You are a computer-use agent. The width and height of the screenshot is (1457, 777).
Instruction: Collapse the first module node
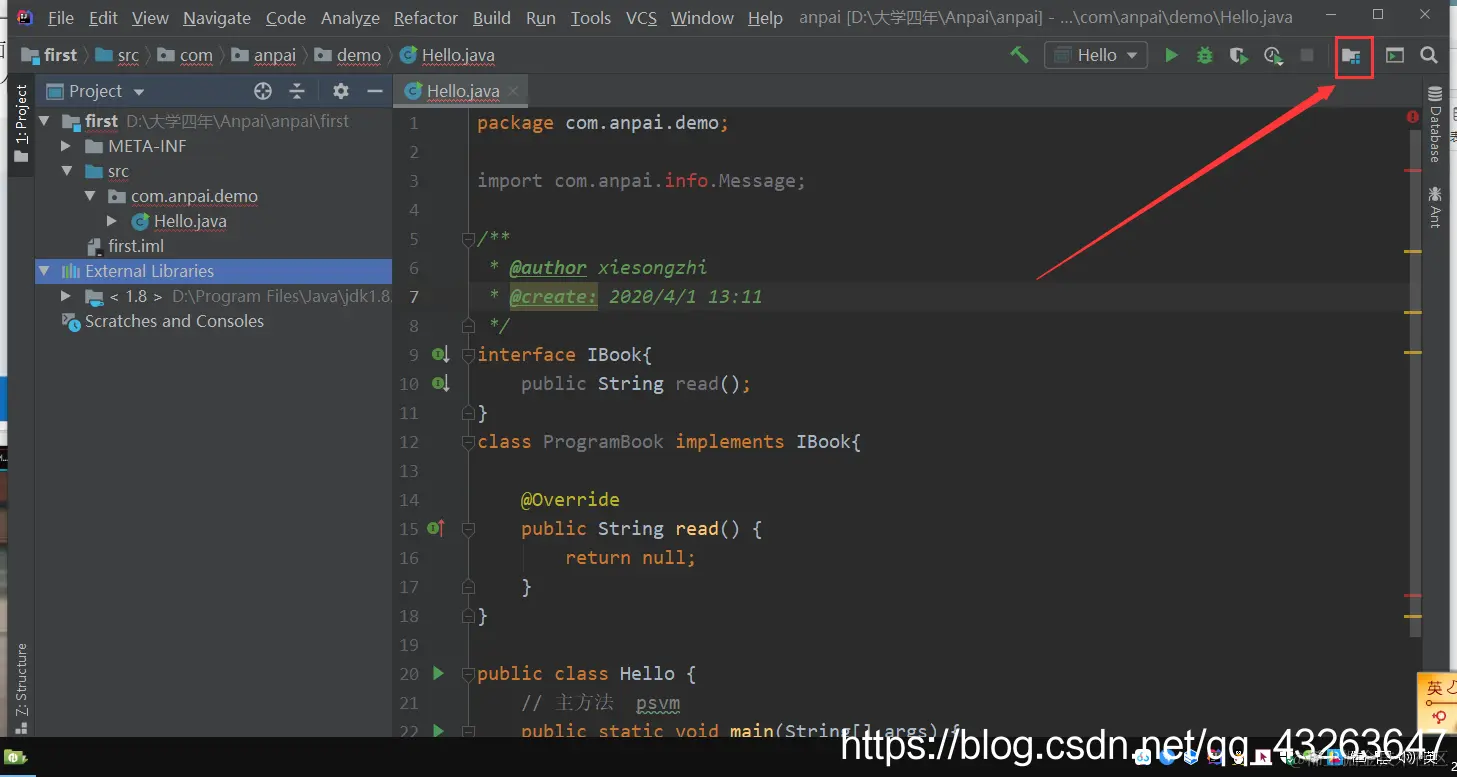43,121
